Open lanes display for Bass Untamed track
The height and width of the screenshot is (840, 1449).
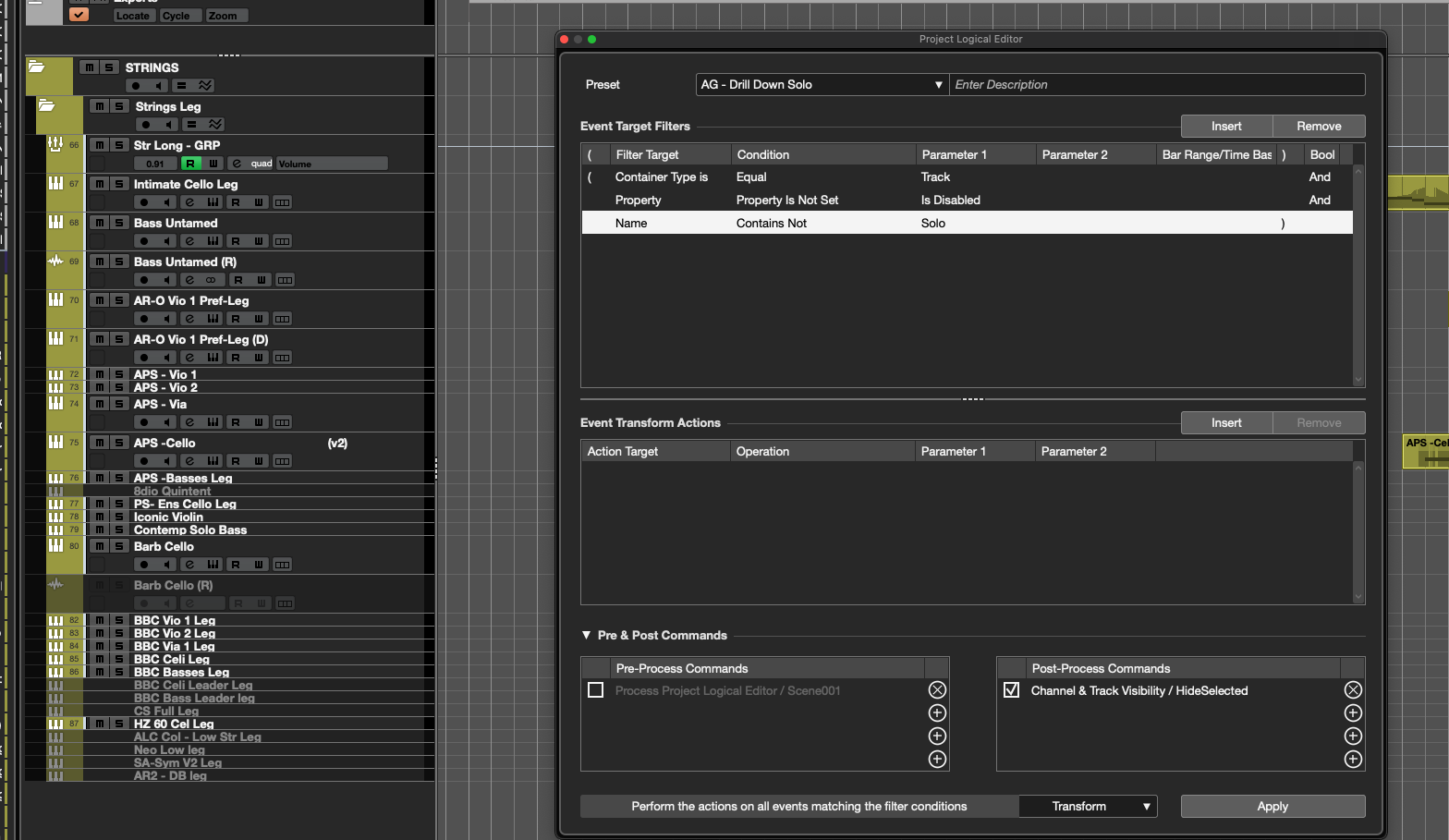[x=283, y=241]
